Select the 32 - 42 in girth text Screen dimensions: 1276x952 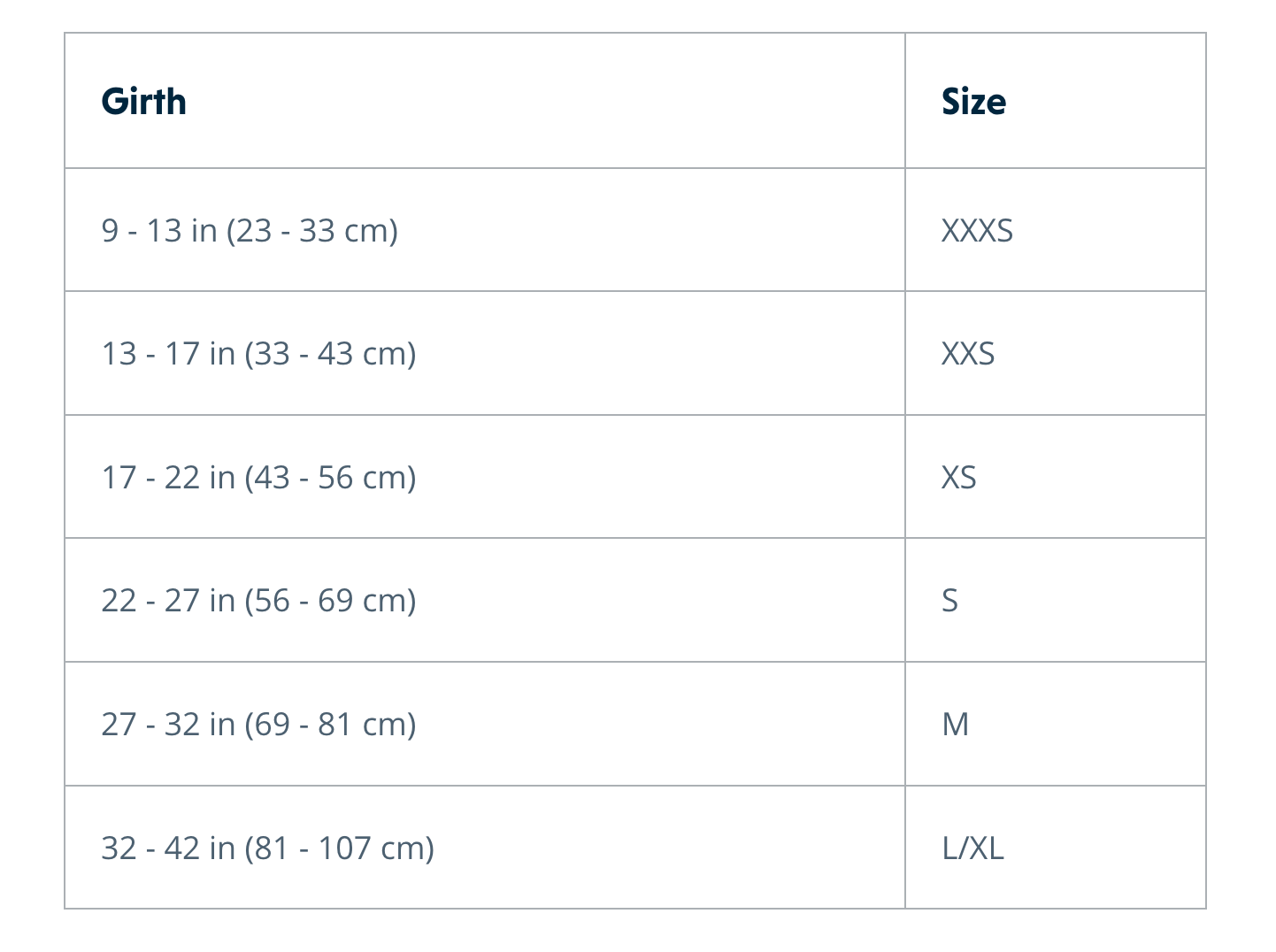tap(168, 848)
